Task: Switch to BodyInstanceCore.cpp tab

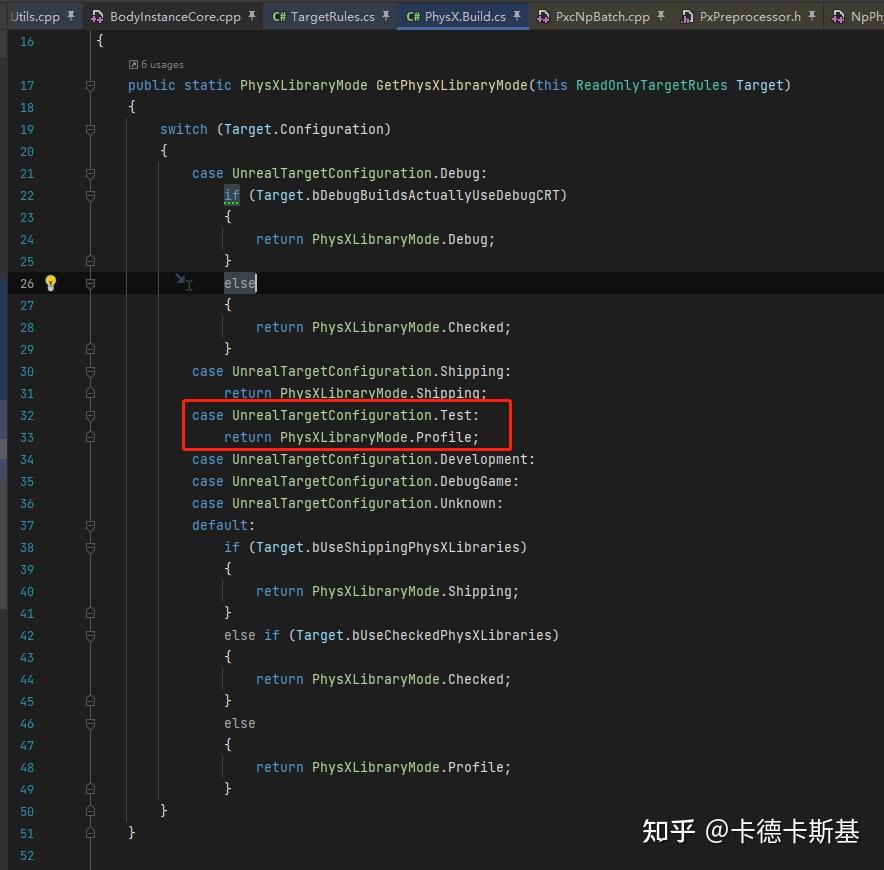Action: (x=175, y=16)
